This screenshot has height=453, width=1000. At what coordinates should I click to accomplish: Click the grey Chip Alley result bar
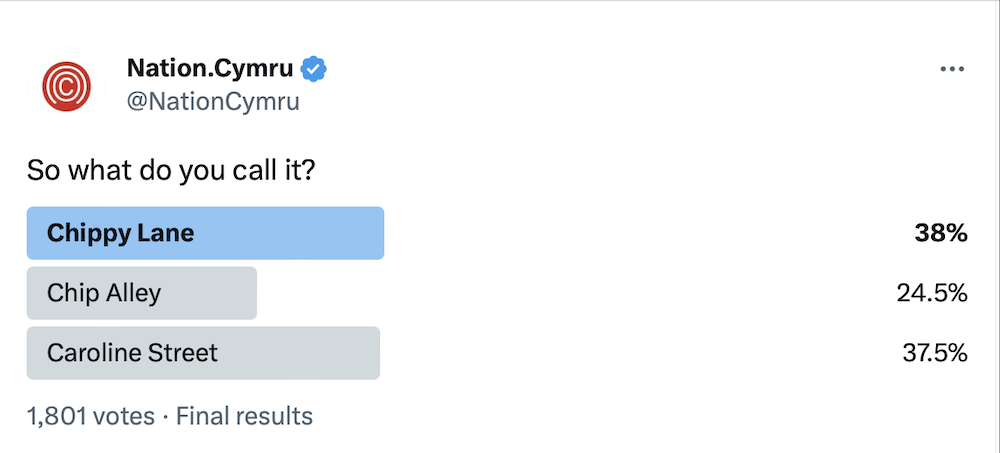[x=142, y=293]
